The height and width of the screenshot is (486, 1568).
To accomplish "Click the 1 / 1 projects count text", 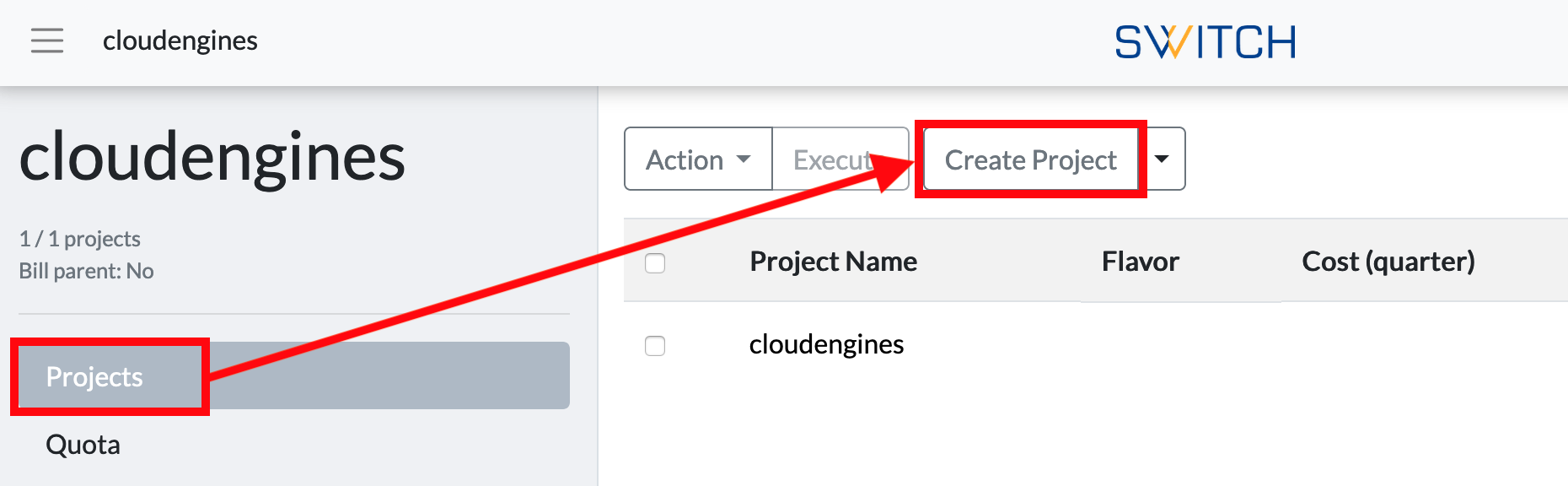I will pyautogui.click(x=80, y=239).
